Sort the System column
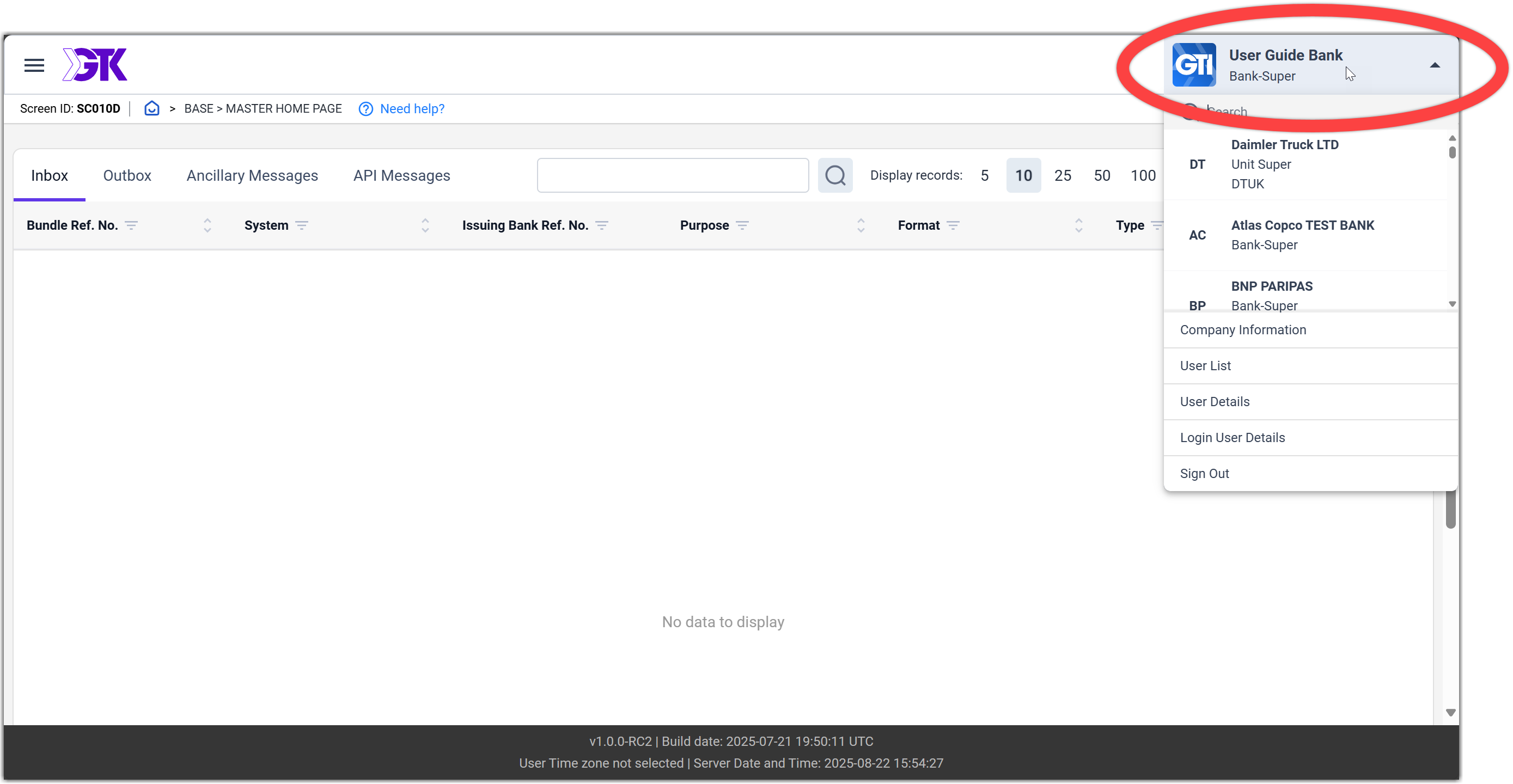 tap(425, 225)
